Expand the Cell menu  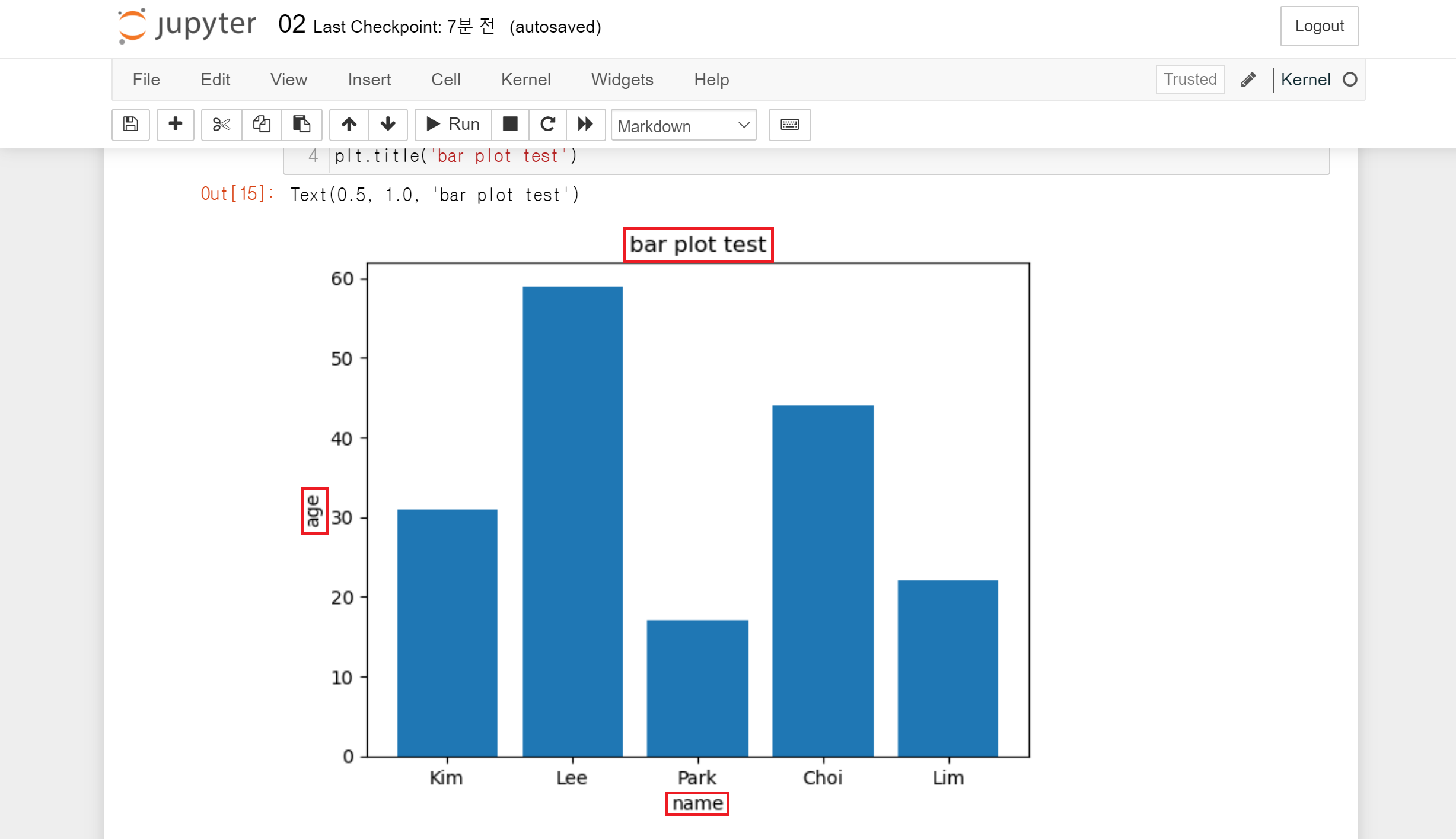pos(445,79)
